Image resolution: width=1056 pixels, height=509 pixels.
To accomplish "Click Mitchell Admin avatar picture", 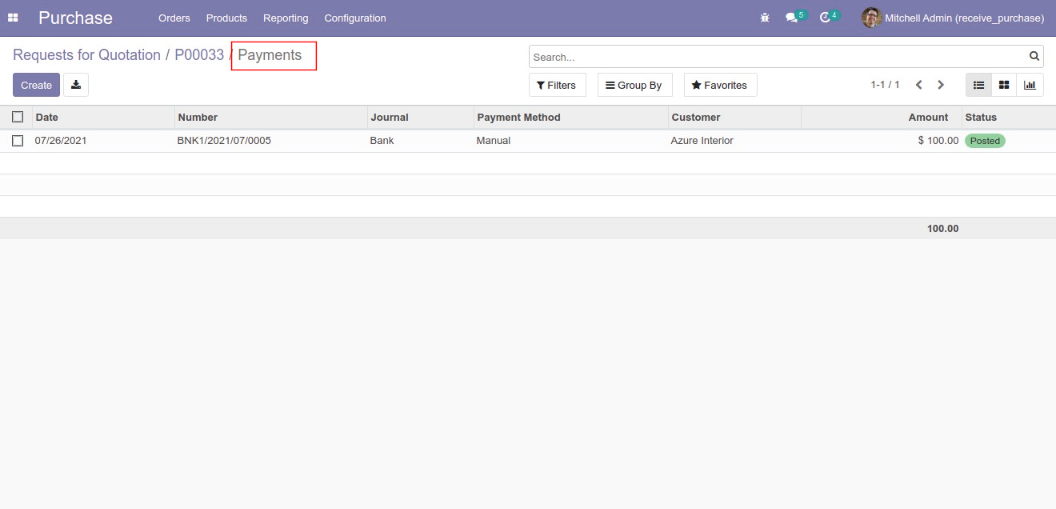I will pos(871,18).
